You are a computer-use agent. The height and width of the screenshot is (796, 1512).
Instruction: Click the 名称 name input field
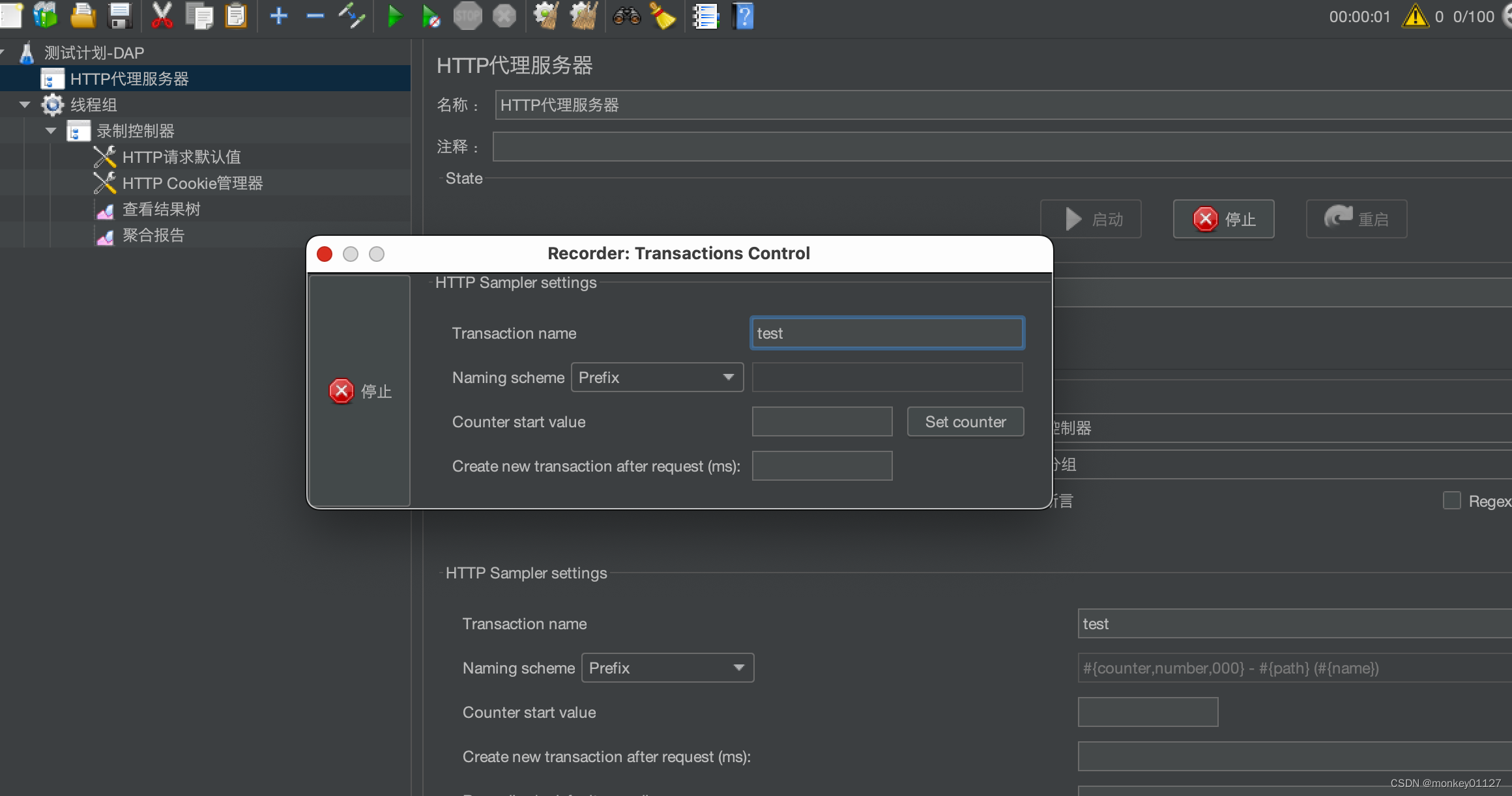coord(1003,106)
